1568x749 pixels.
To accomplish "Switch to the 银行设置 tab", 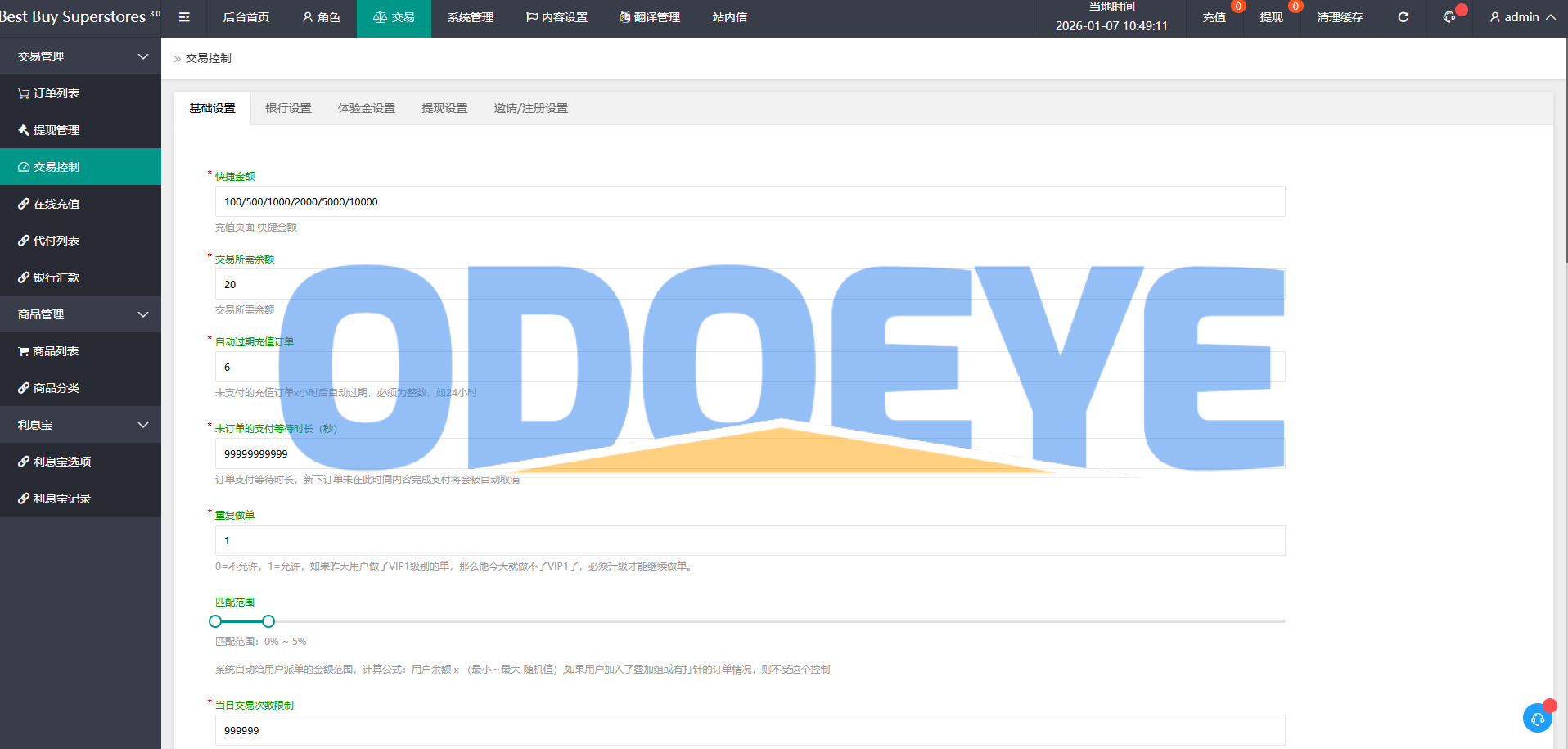I will (x=288, y=108).
